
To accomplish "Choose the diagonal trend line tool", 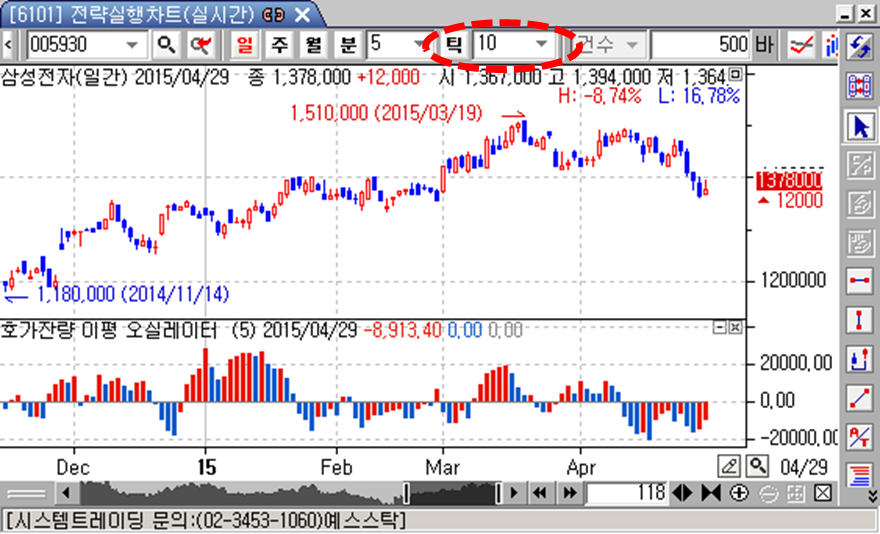I will coord(860,397).
